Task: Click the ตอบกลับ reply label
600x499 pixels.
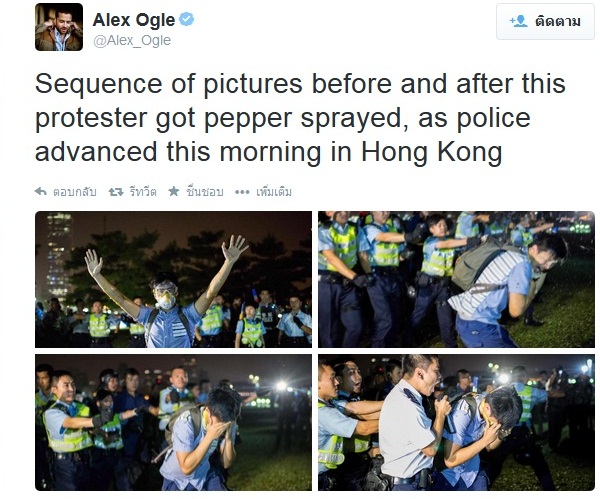Action: coord(75,192)
